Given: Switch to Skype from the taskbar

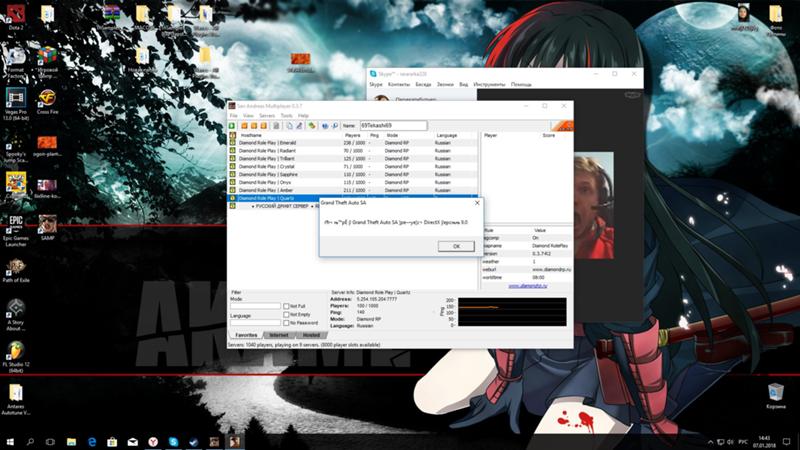Looking at the screenshot, I should point(173,442).
